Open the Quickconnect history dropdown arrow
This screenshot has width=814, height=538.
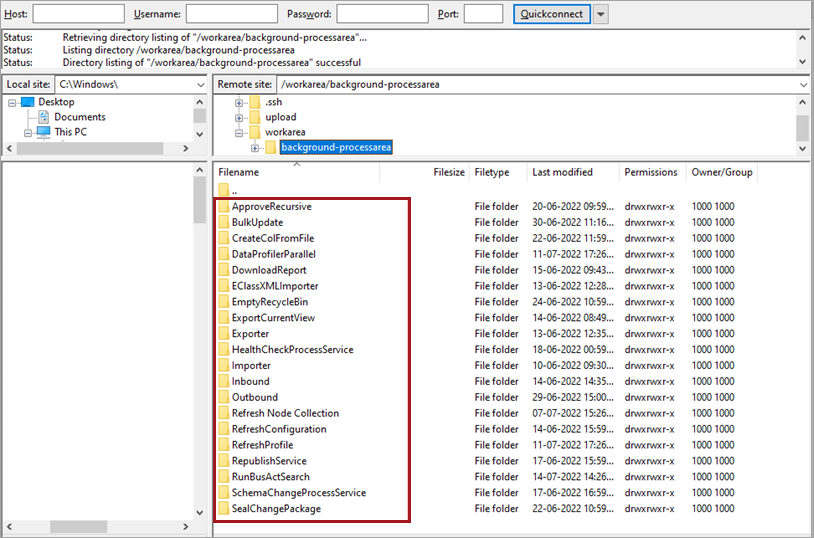(600, 14)
